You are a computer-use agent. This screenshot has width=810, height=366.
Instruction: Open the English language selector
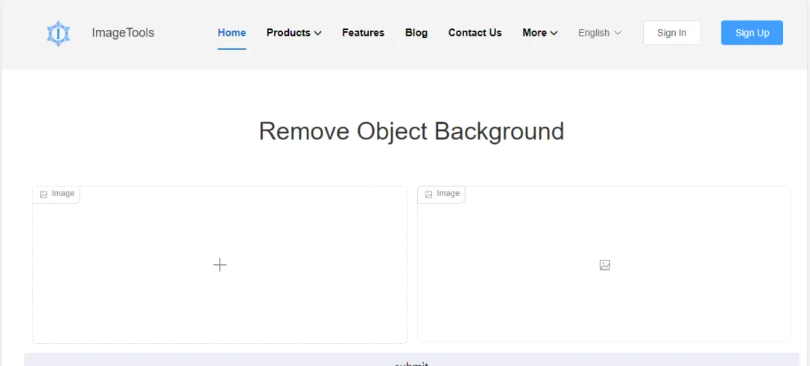(x=600, y=33)
